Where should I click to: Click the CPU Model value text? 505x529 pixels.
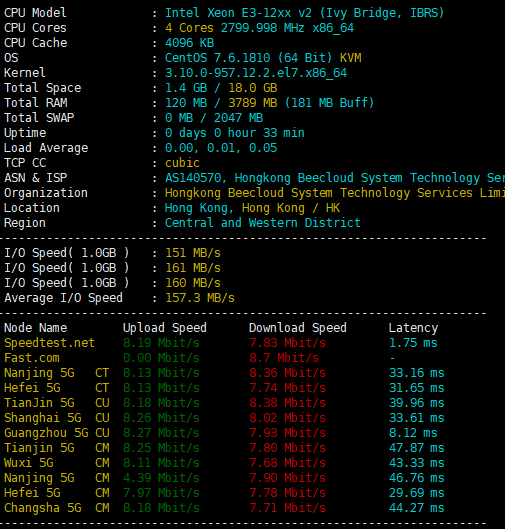pos(304,13)
